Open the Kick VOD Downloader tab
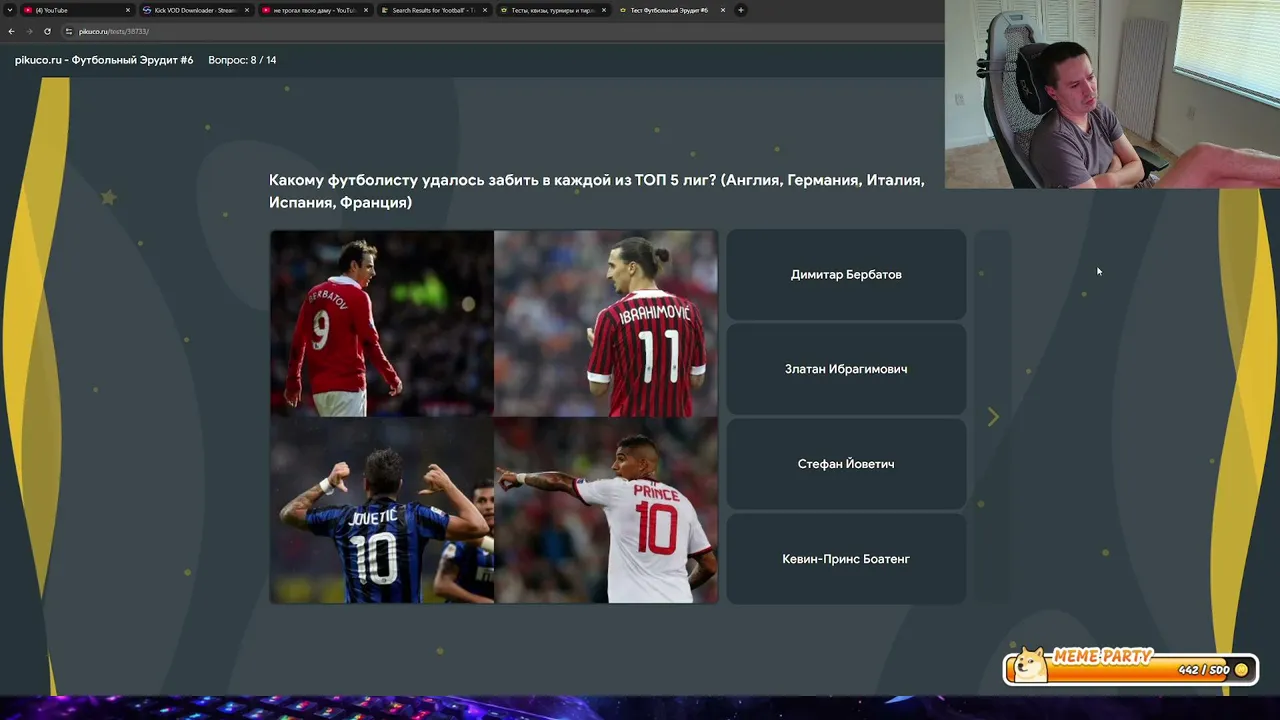 [196, 10]
